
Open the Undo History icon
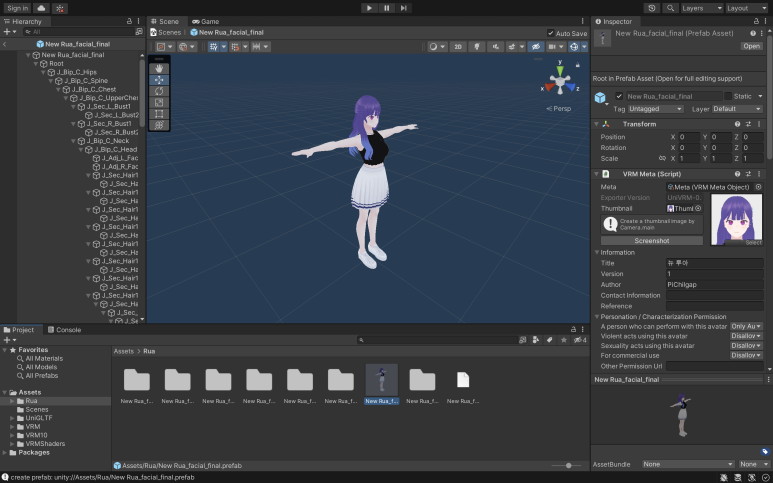652,8
